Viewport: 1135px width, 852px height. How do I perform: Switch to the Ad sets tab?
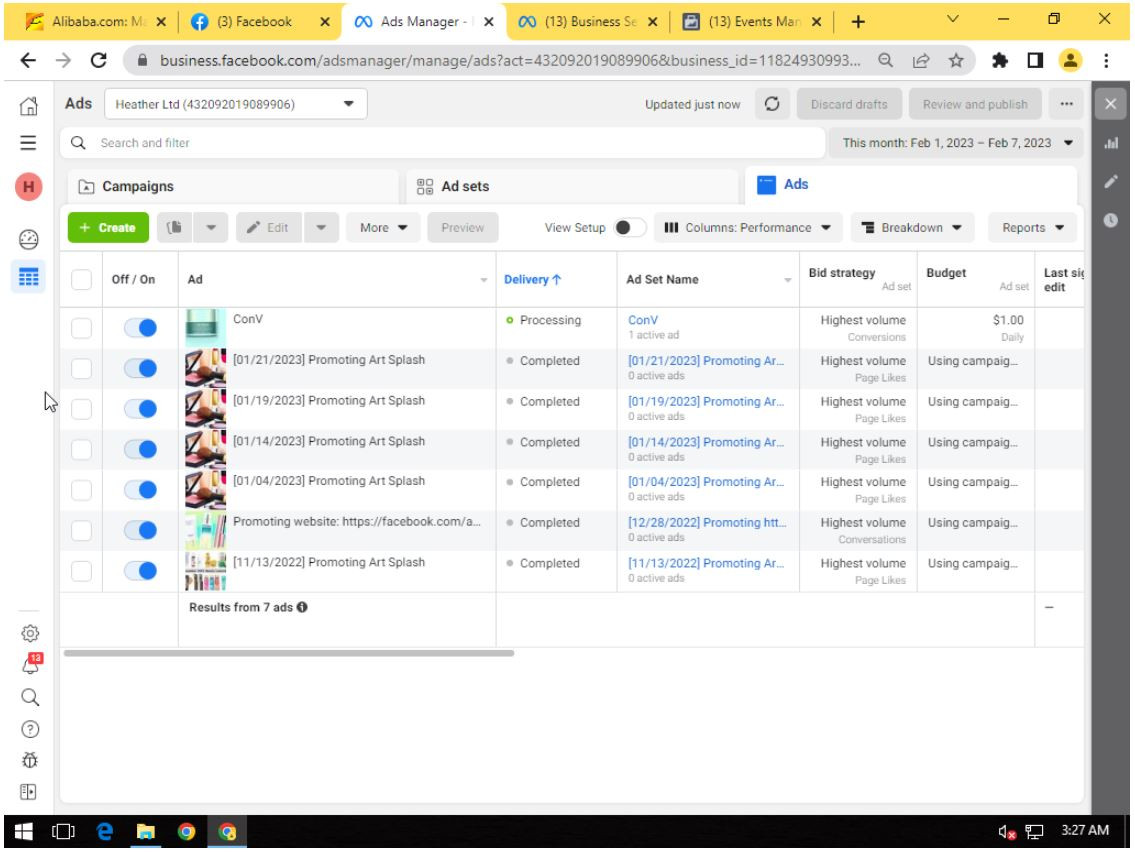tap(572, 186)
